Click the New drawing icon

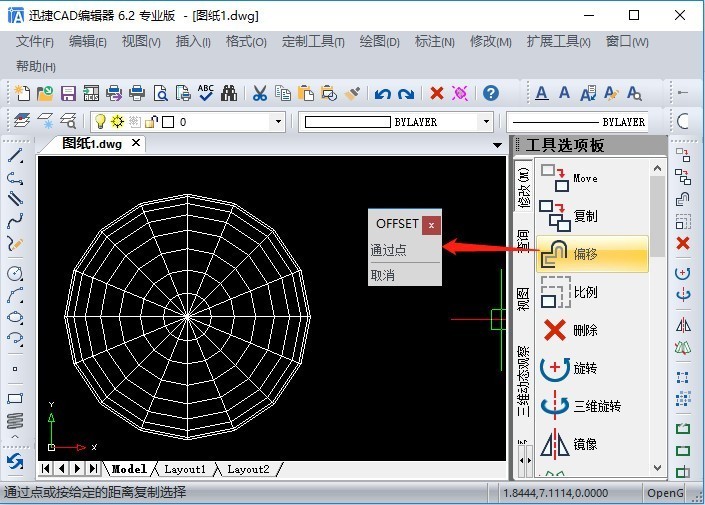22,94
